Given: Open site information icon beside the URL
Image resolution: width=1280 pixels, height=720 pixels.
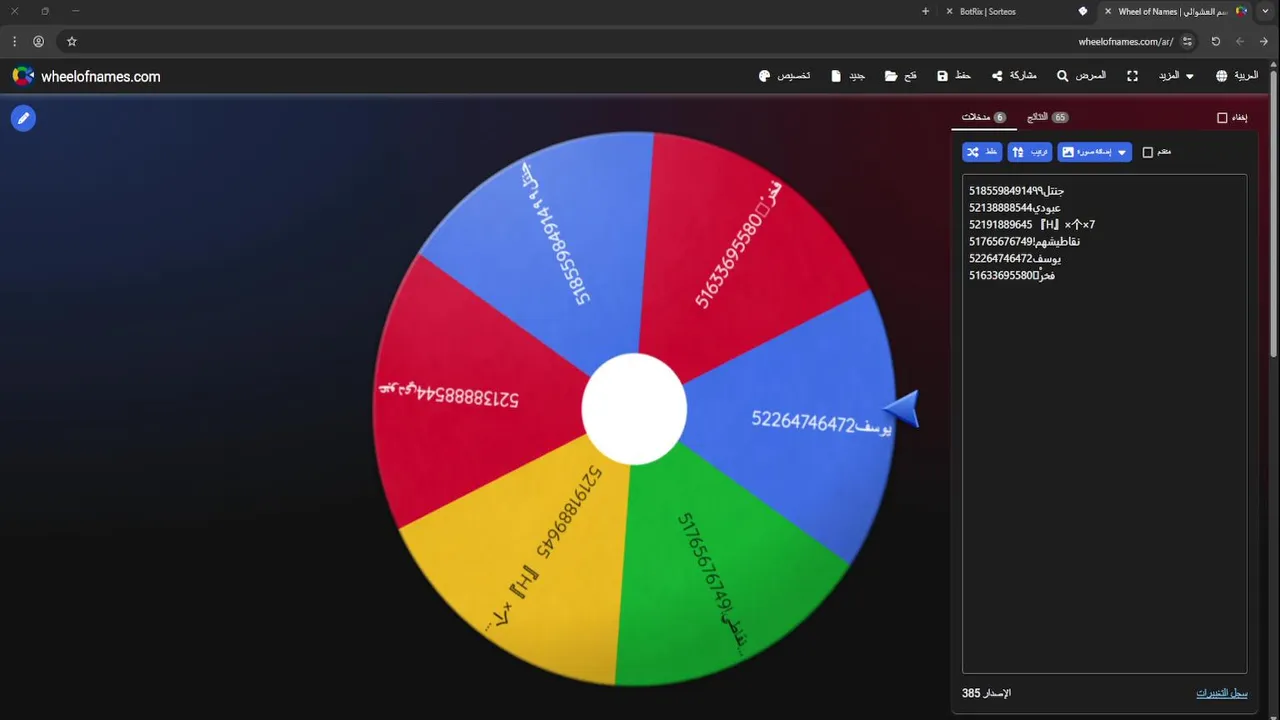Looking at the screenshot, I should click(1188, 41).
